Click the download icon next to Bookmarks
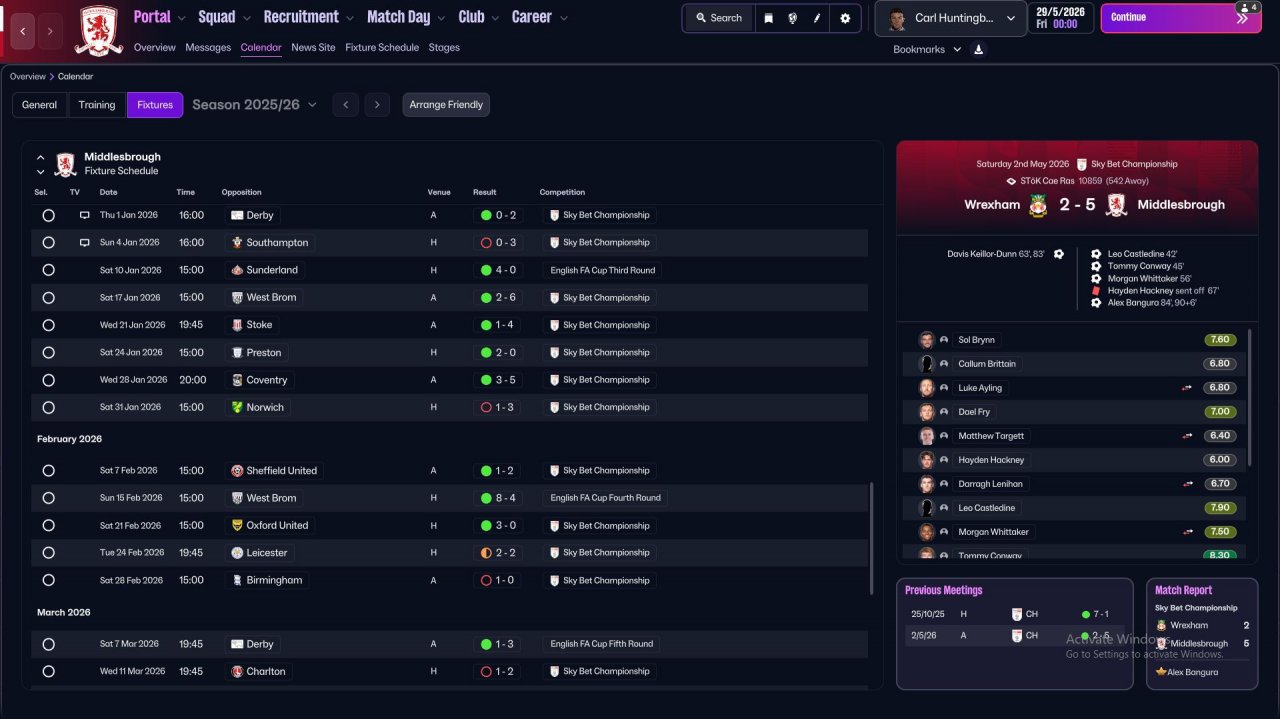Image resolution: width=1280 pixels, height=719 pixels. point(978,49)
